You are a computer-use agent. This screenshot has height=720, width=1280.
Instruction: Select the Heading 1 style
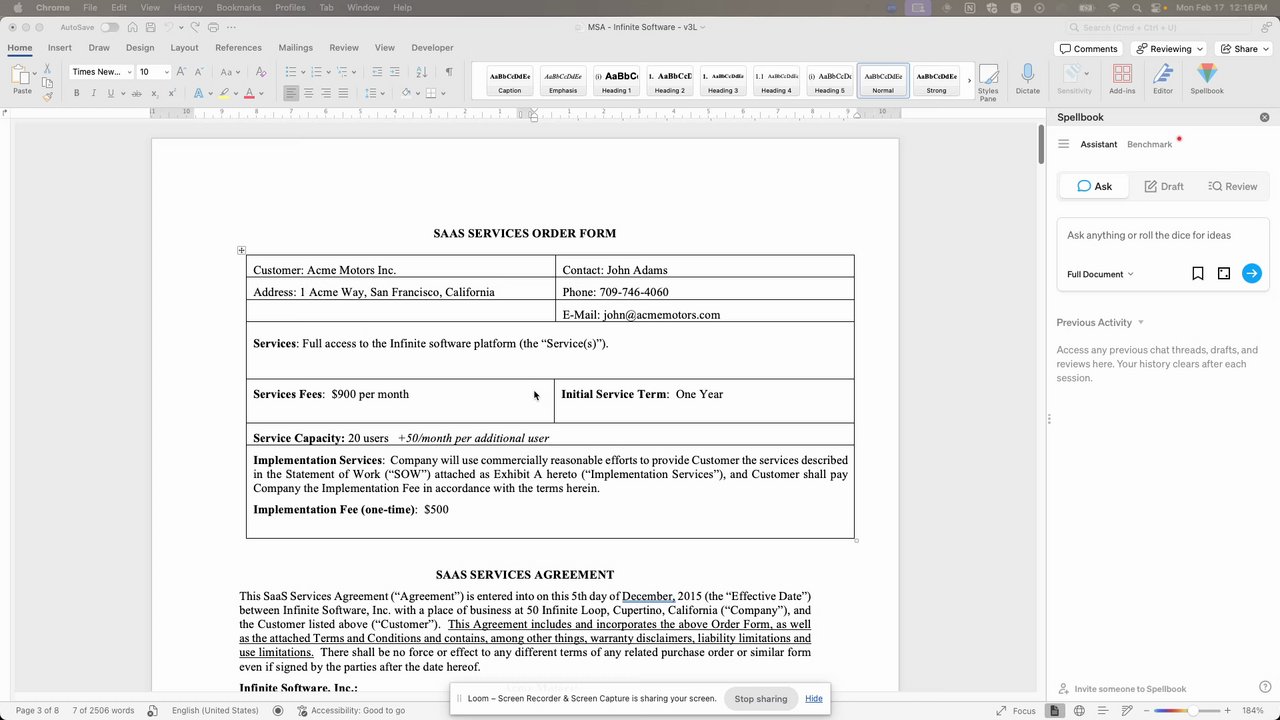(x=616, y=80)
